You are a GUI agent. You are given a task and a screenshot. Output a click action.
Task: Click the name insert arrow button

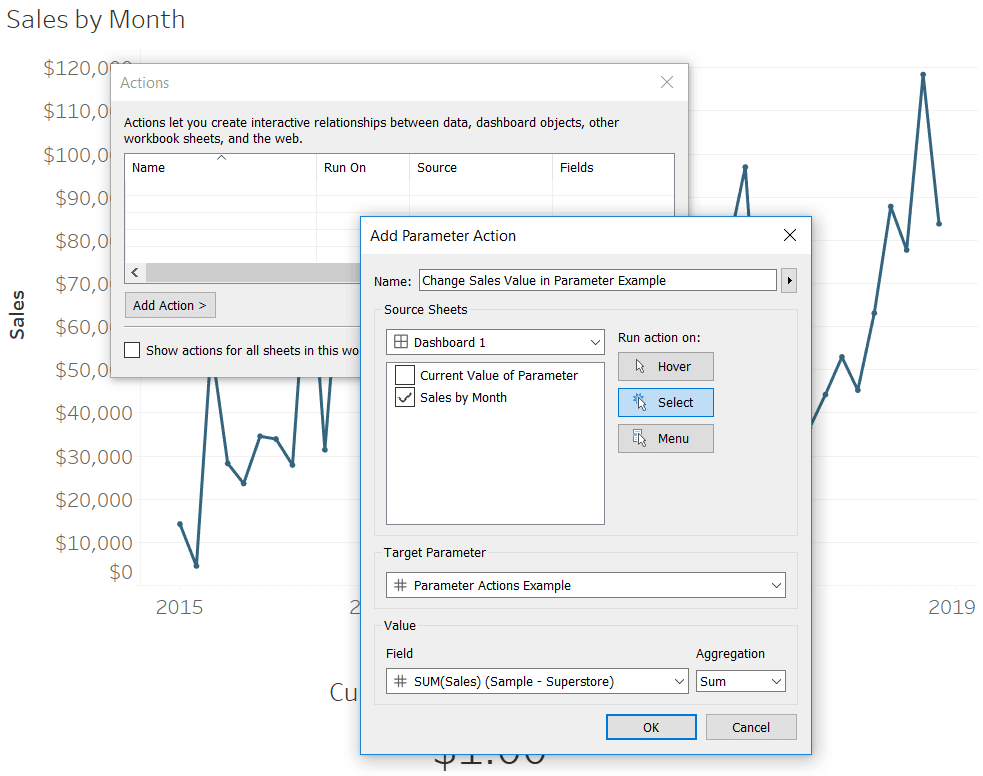pyautogui.click(x=789, y=280)
